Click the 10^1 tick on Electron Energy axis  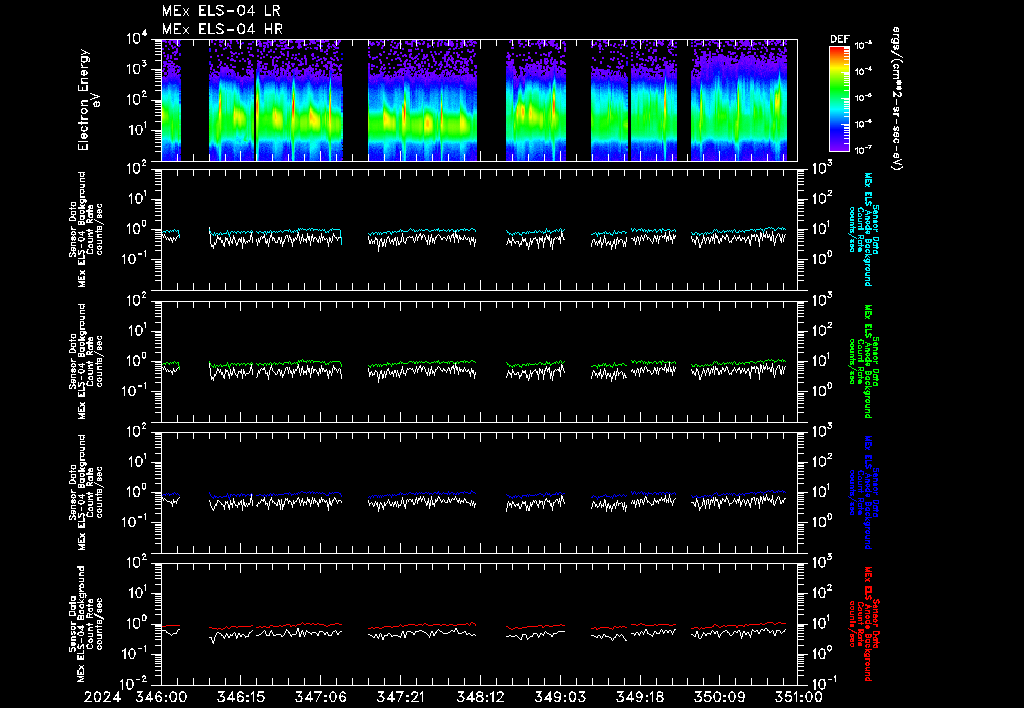[x=138, y=129]
